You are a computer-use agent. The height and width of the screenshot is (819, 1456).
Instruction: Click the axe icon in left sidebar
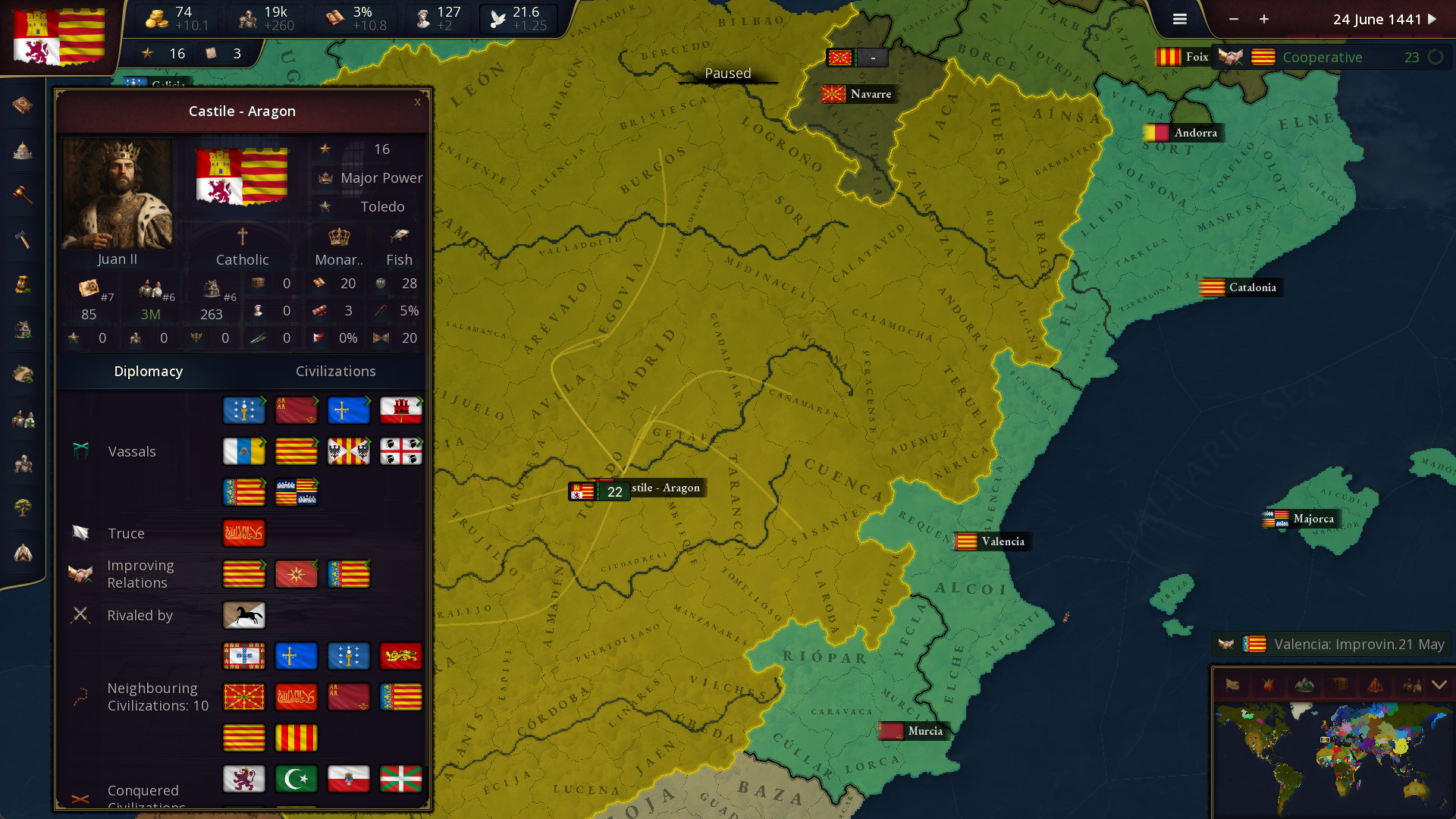pos(23,240)
